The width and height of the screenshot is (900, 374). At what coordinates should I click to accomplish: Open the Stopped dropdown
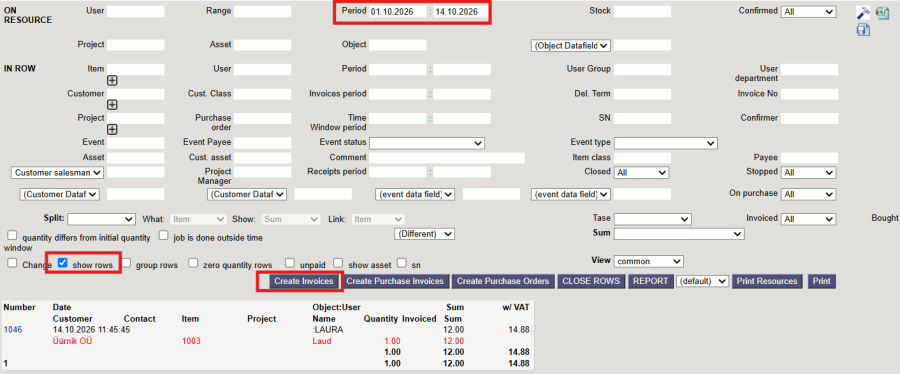pyautogui.click(x=808, y=172)
